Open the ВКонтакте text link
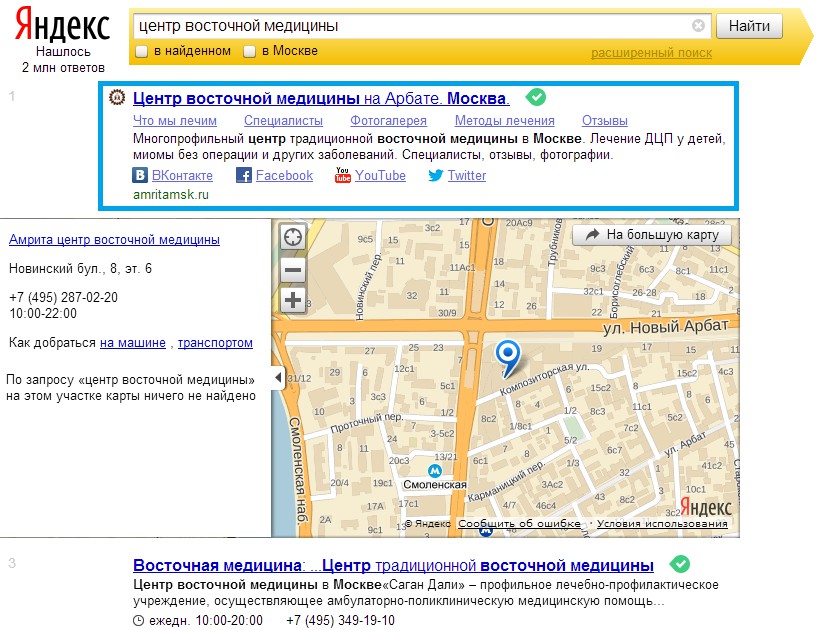Image resolution: width=818 pixels, height=630 pixels. pos(182,176)
